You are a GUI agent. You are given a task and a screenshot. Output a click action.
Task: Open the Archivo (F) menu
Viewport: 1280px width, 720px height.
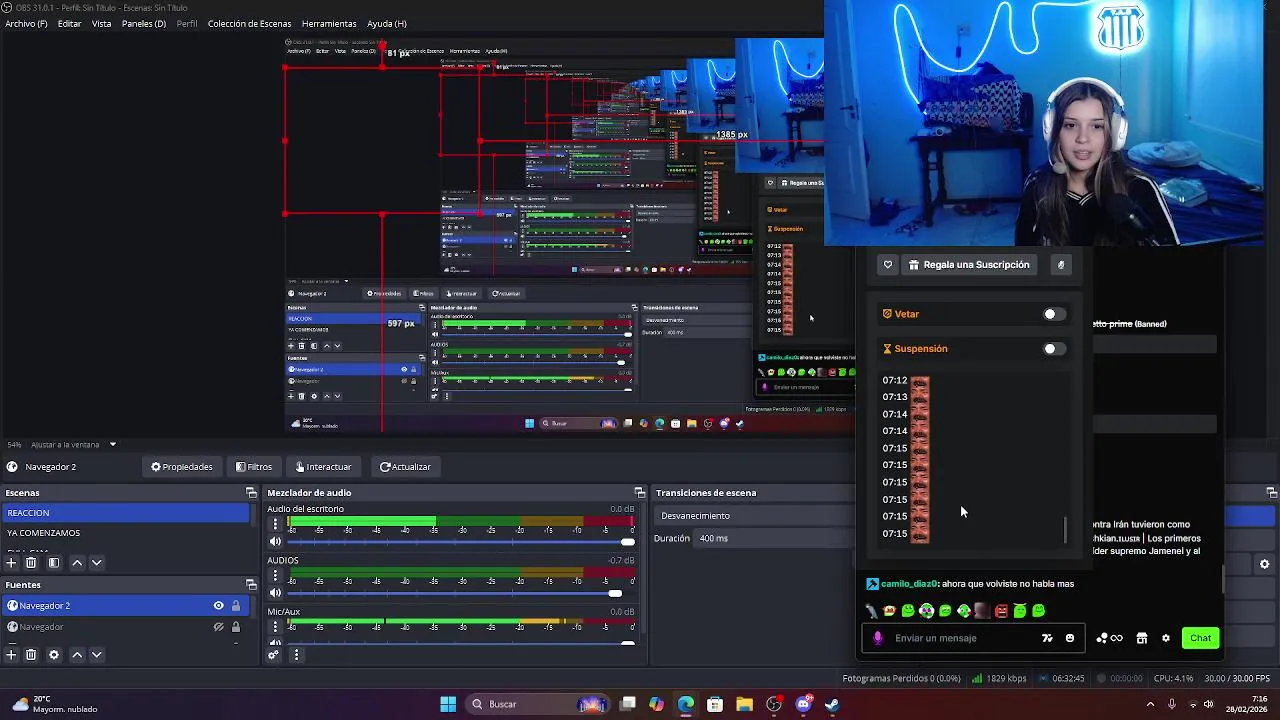tap(26, 24)
